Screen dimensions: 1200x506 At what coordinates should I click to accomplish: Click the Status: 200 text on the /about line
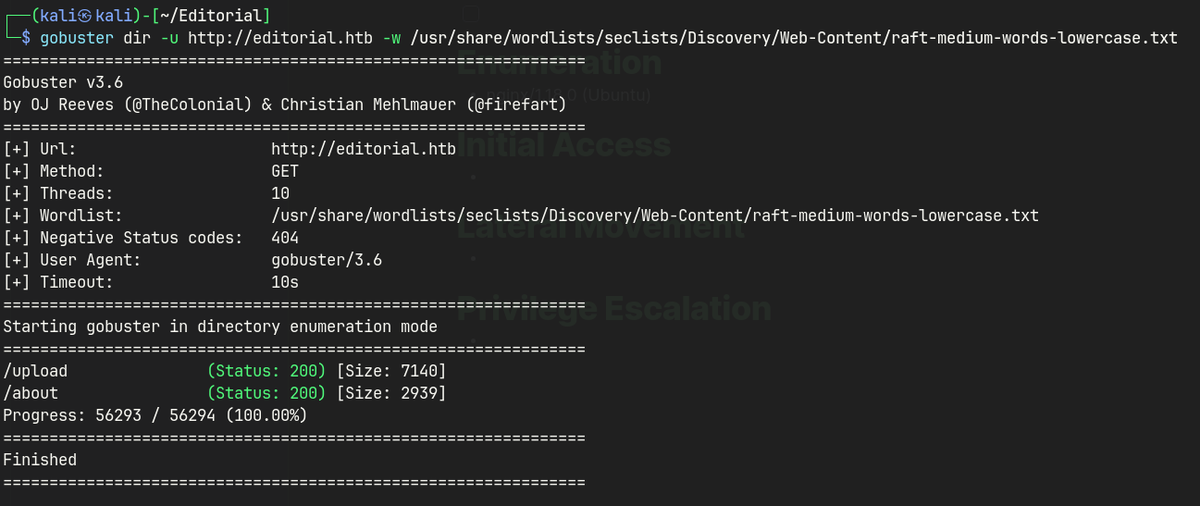266,393
